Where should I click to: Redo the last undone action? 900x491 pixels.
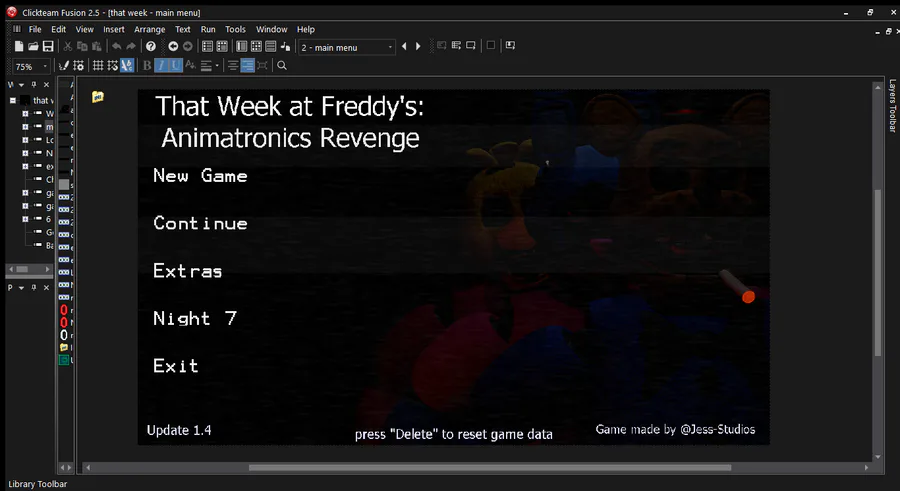coord(131,47)
